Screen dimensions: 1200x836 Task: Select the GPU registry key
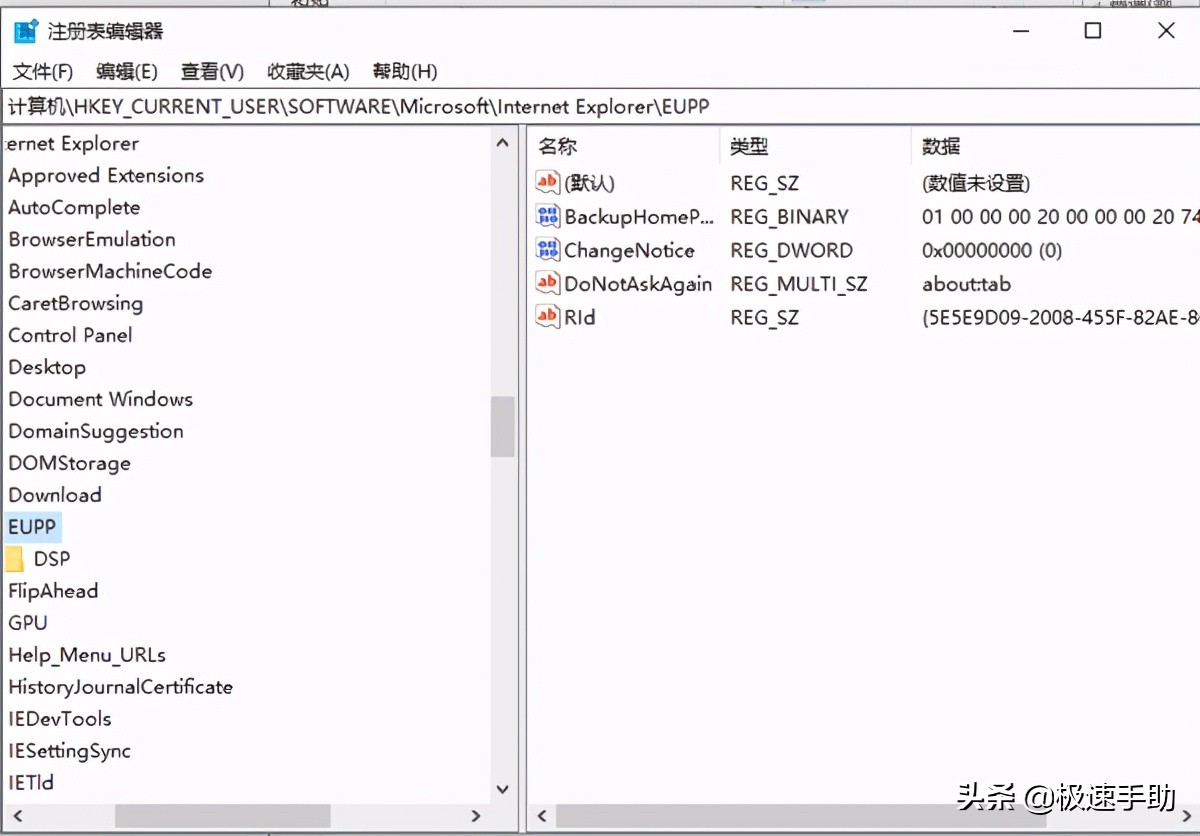(27, 622)
